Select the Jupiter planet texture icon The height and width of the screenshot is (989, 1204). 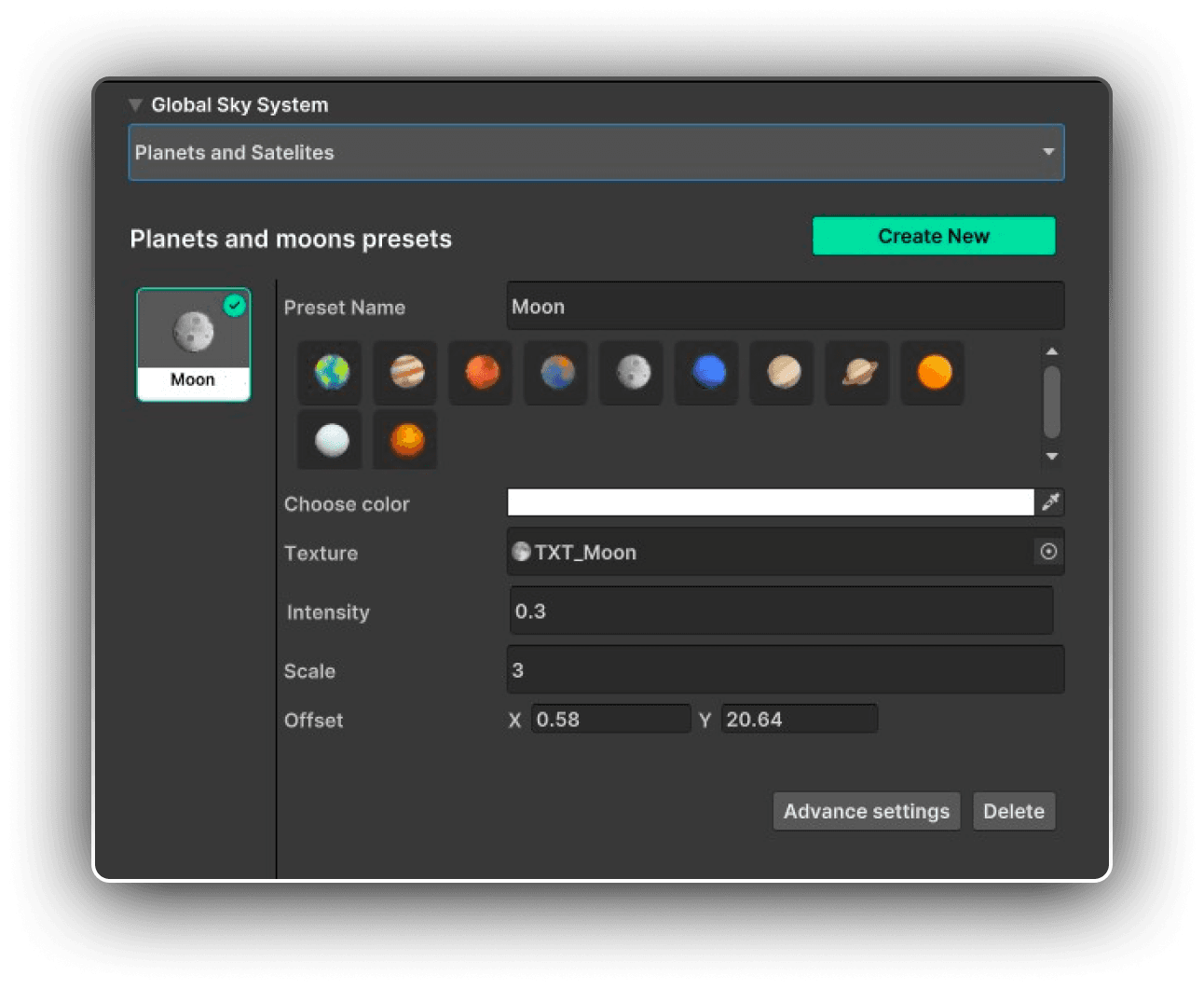404,373
